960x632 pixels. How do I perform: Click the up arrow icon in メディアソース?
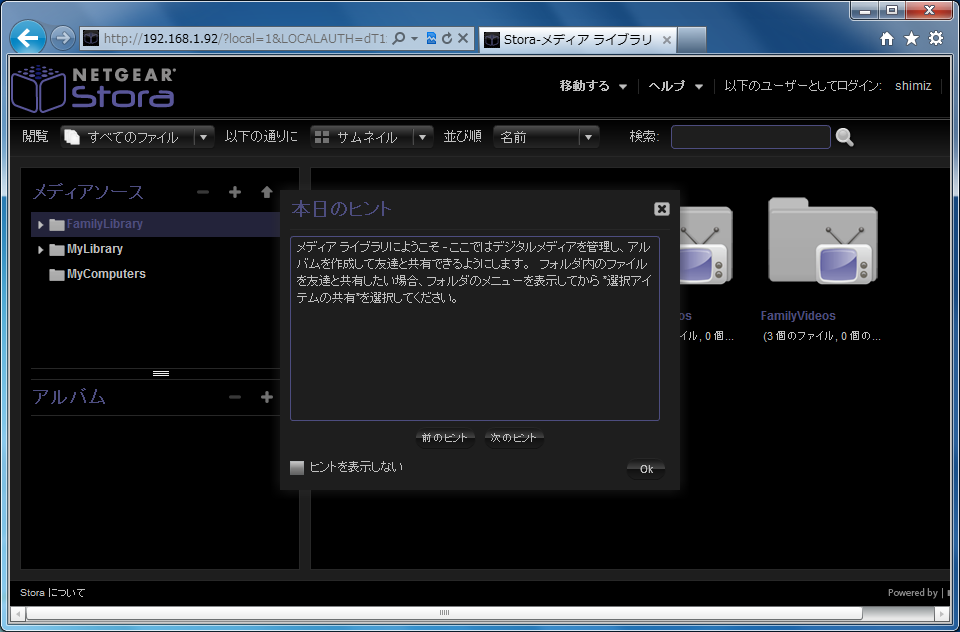coord(267,192)
